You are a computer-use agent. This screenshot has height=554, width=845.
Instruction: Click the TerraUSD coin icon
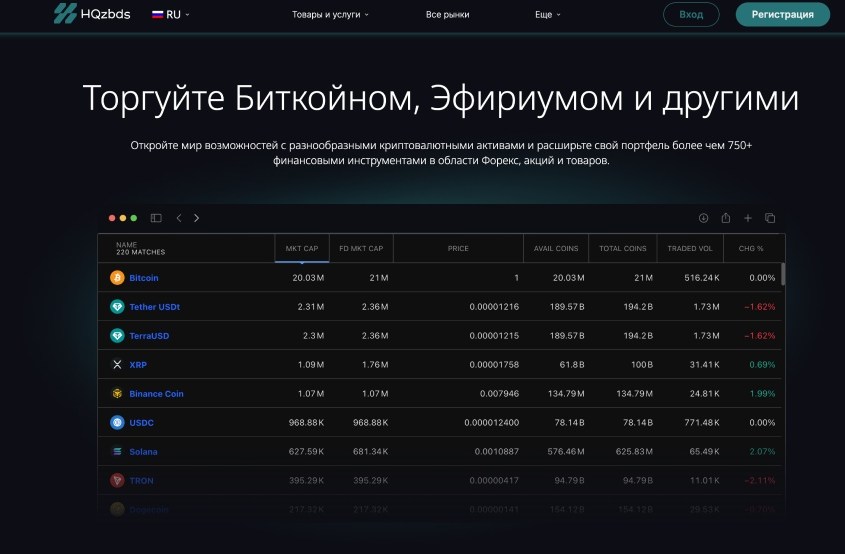point(117,336)
